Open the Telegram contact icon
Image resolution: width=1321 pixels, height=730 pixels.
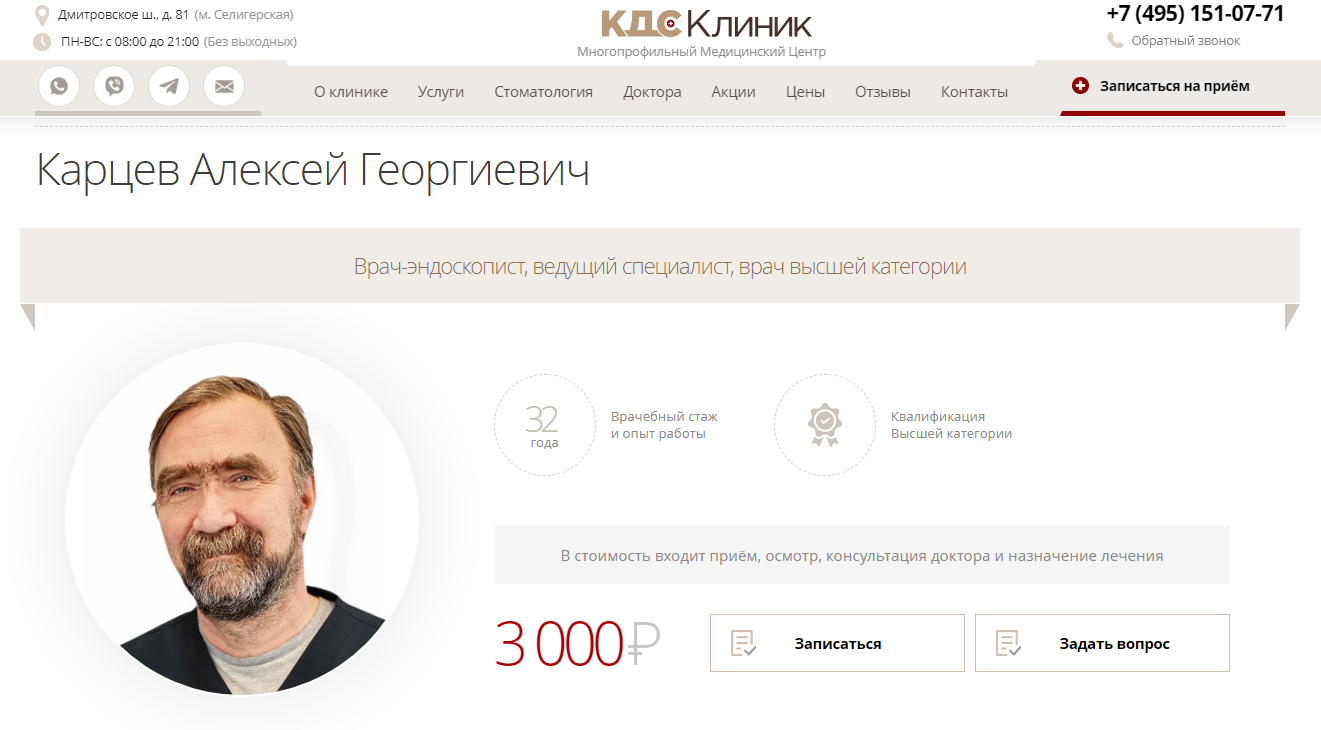tap(169, 86)
